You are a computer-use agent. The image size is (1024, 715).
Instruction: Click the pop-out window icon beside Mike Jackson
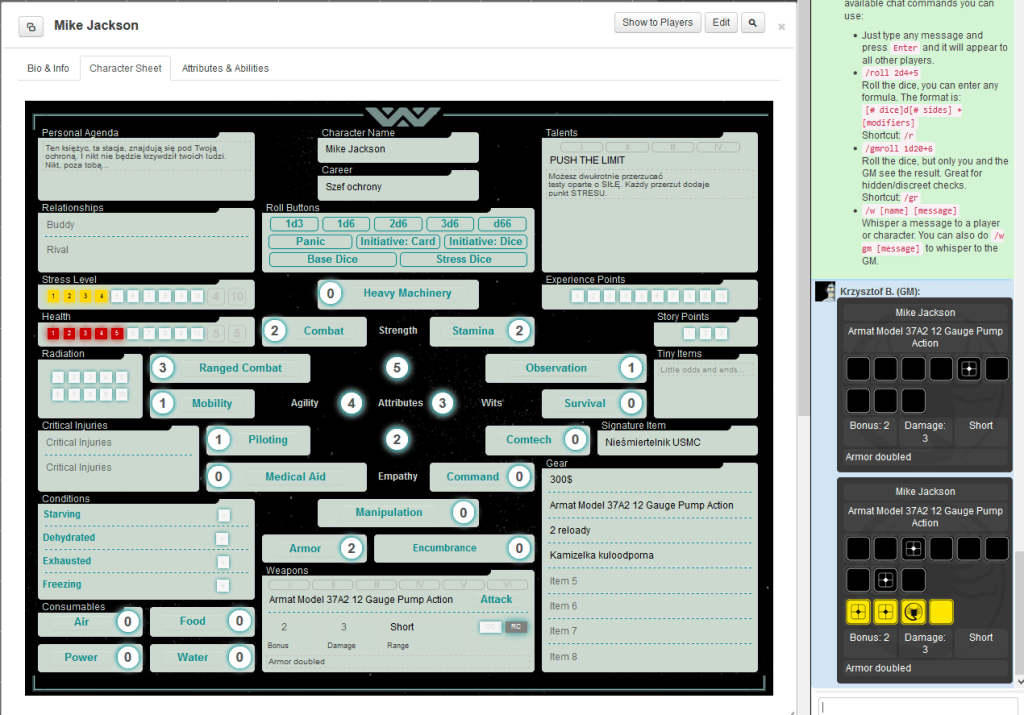coord(31,26)
